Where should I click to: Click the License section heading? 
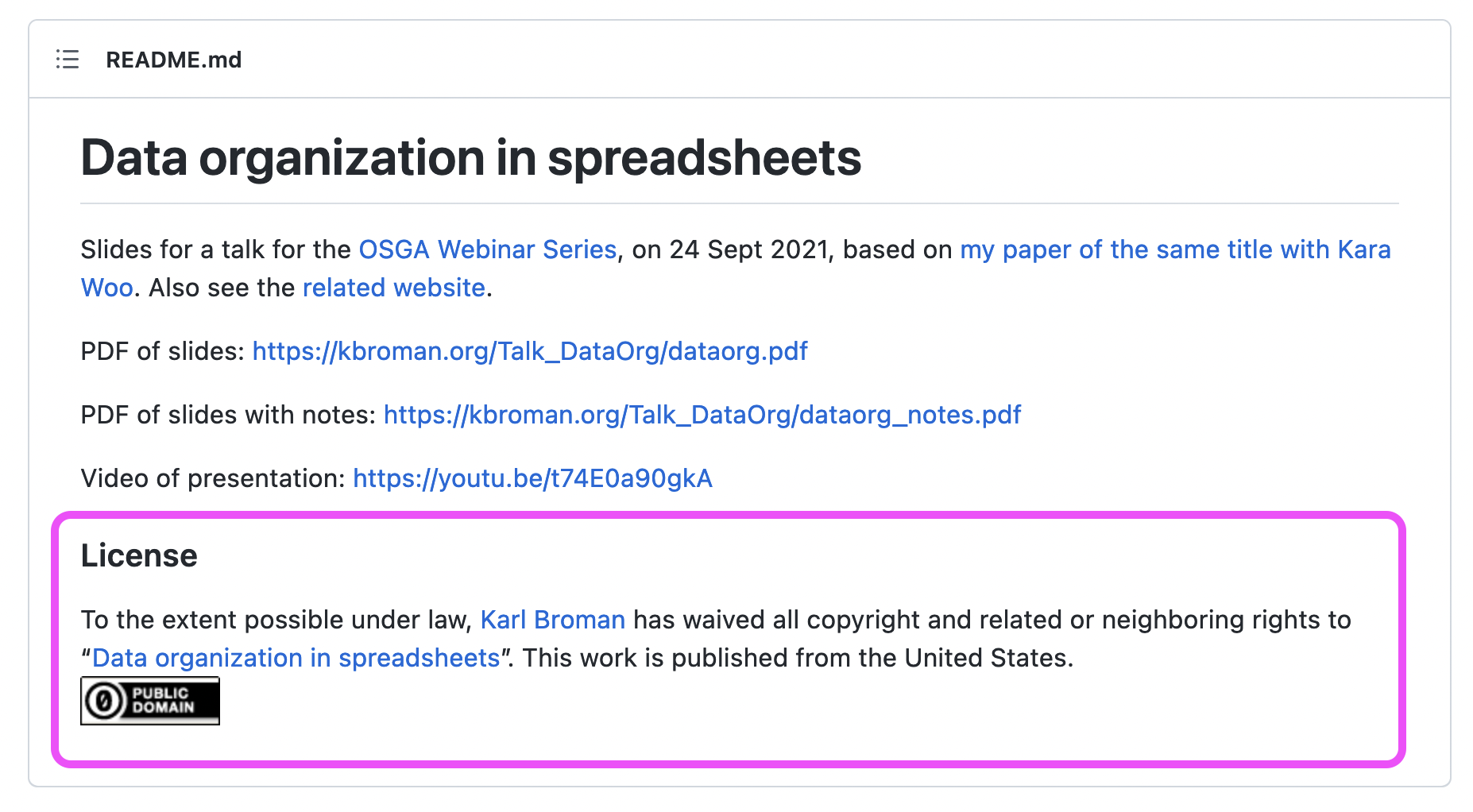[139, 555]
